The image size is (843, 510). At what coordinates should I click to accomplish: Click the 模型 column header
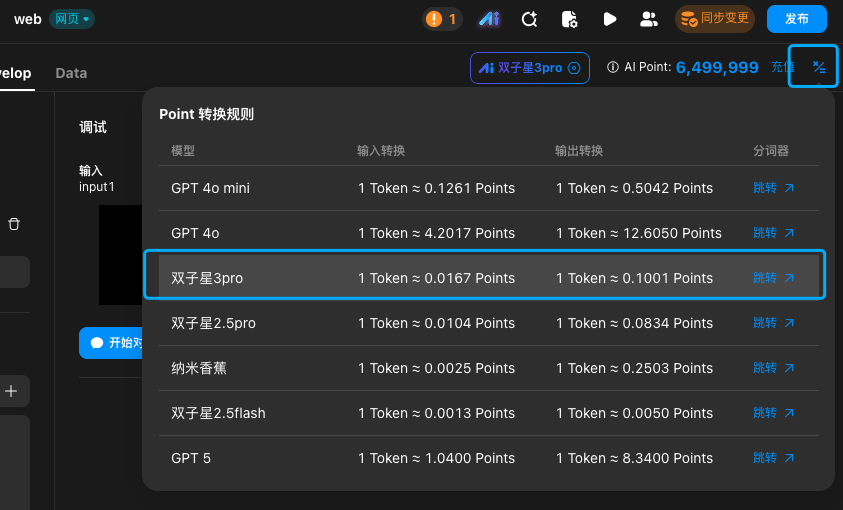point(183,151)
